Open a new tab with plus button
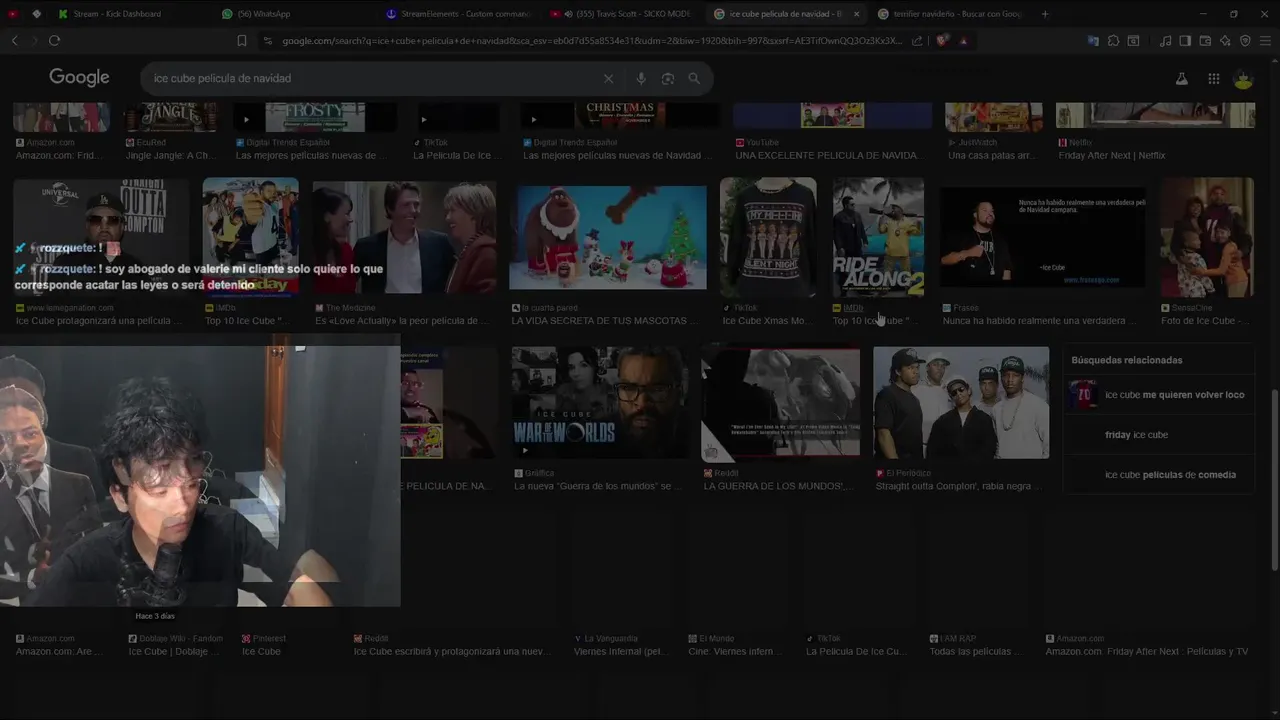This screenshot has width=1280, height=720. (x=1045, y=14)
